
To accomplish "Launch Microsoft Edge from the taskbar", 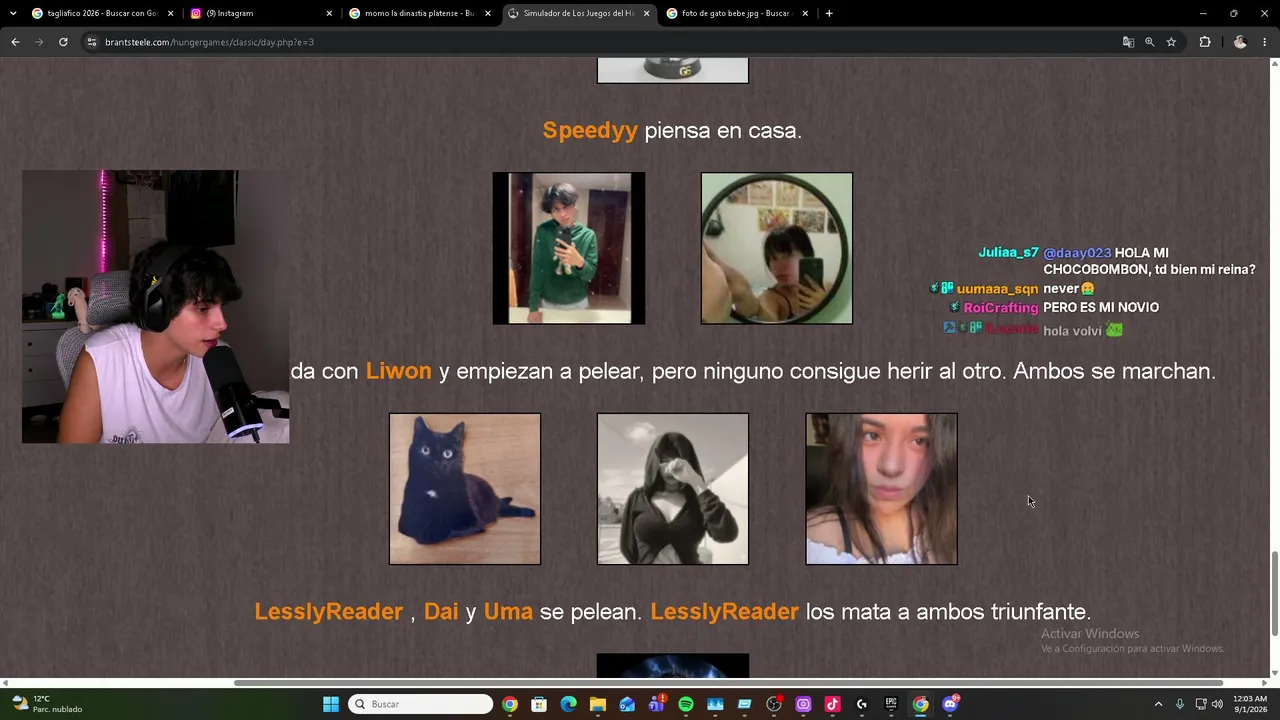I will [x=569, y=704].
